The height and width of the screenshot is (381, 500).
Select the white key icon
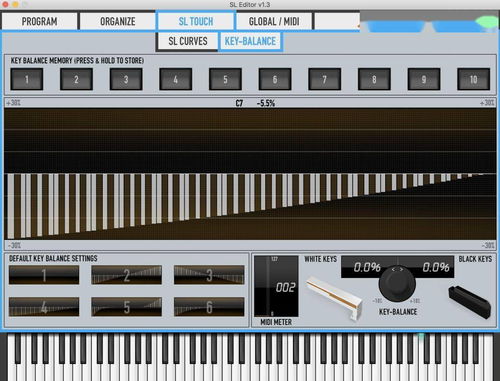(335, 298)
